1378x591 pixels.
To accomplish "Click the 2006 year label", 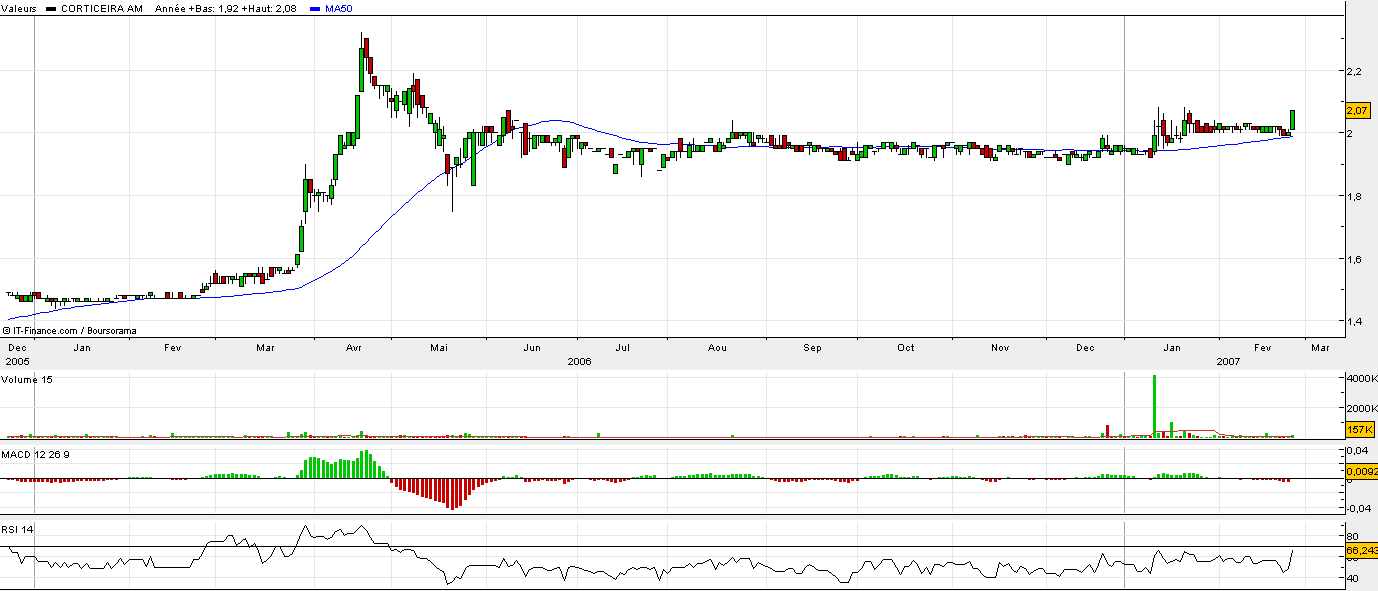I will pyautogui.click(x=580, y=361).
